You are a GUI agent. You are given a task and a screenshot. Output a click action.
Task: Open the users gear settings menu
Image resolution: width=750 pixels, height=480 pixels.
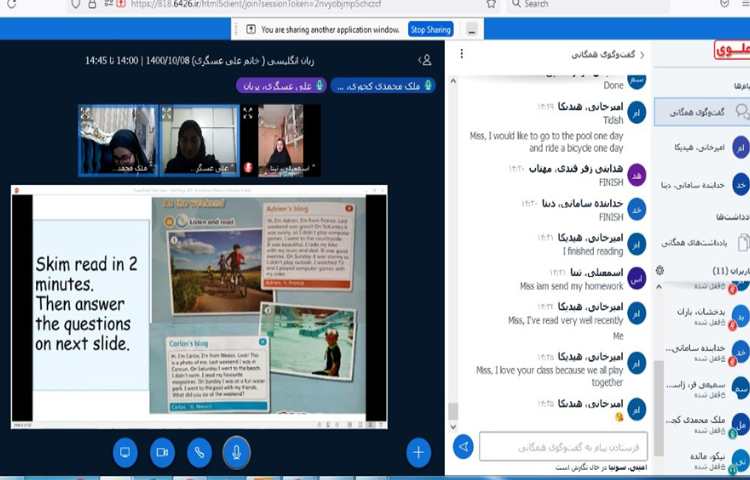pos(660,271)
